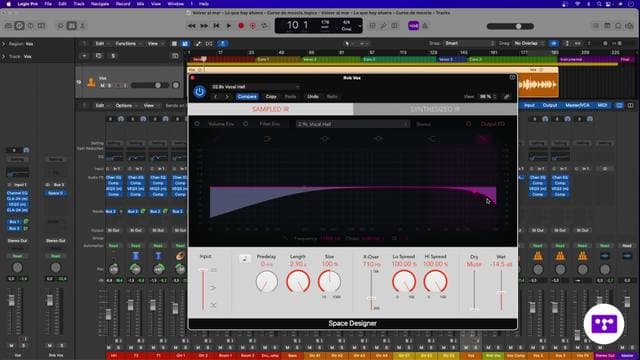The image size is (640, 360).
Task: Click the Length knob
Action: point(298,281)
